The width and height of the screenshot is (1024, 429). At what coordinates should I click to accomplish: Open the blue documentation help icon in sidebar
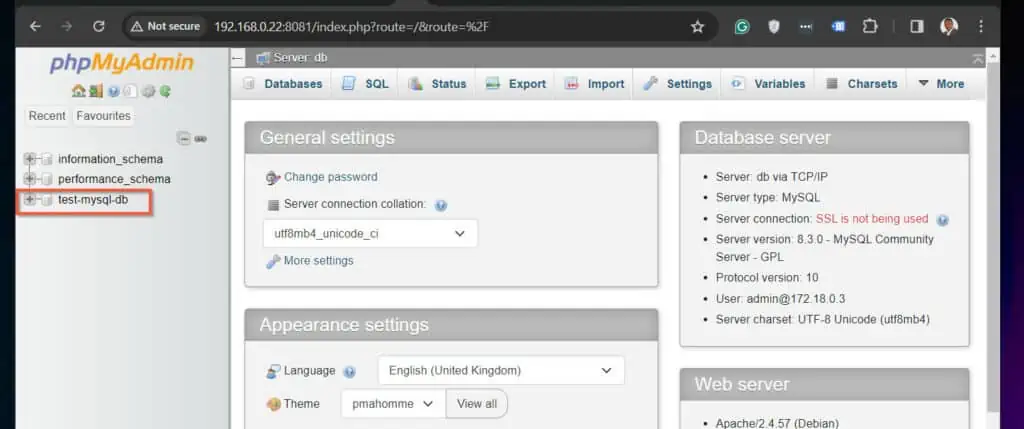point(114,91)
